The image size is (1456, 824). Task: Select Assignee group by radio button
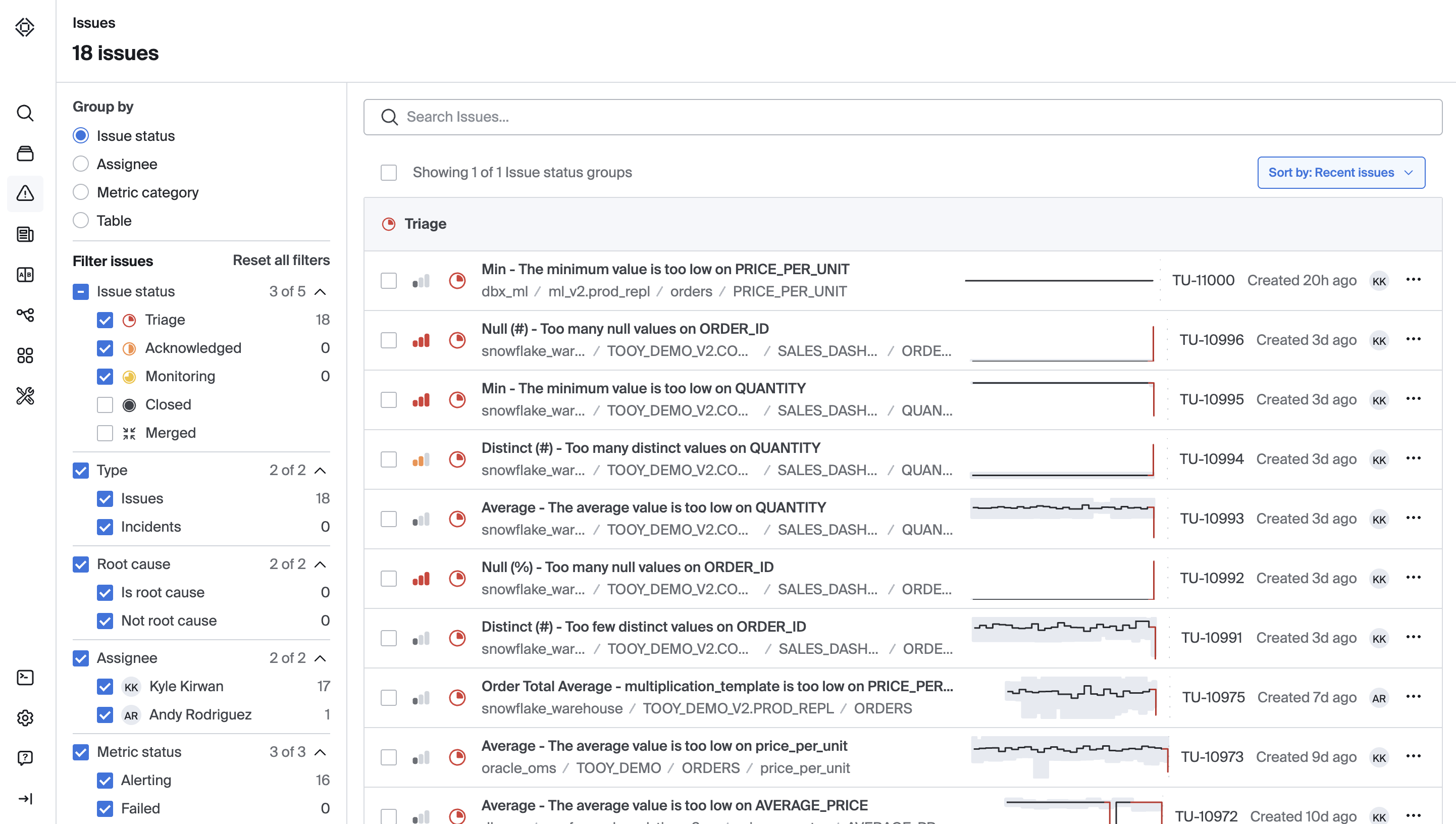tap(81, 164)
